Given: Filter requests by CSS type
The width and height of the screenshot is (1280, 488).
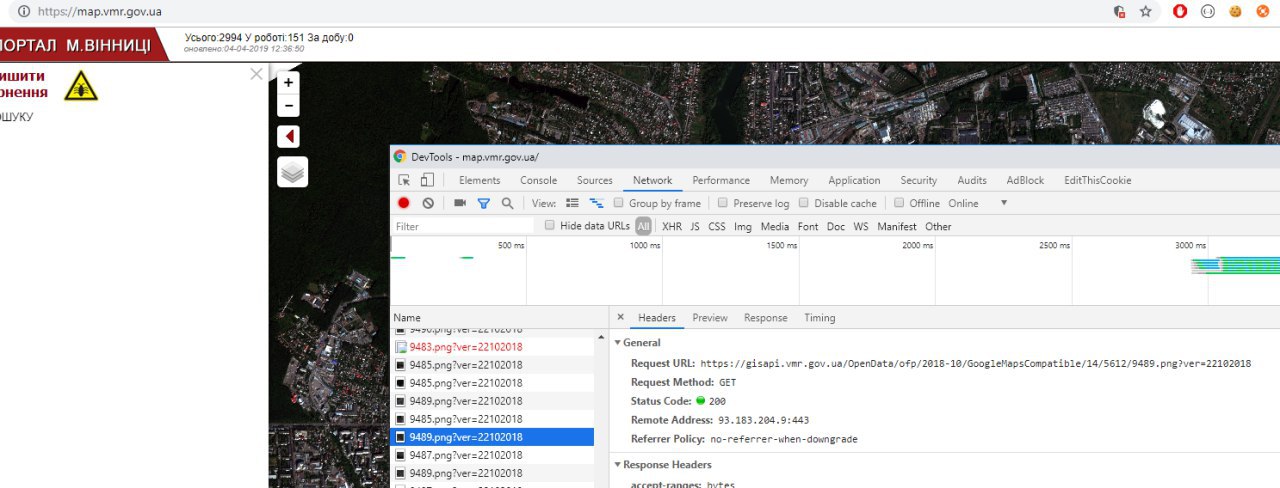Looking at the screenshot, I should click(717, 227).
